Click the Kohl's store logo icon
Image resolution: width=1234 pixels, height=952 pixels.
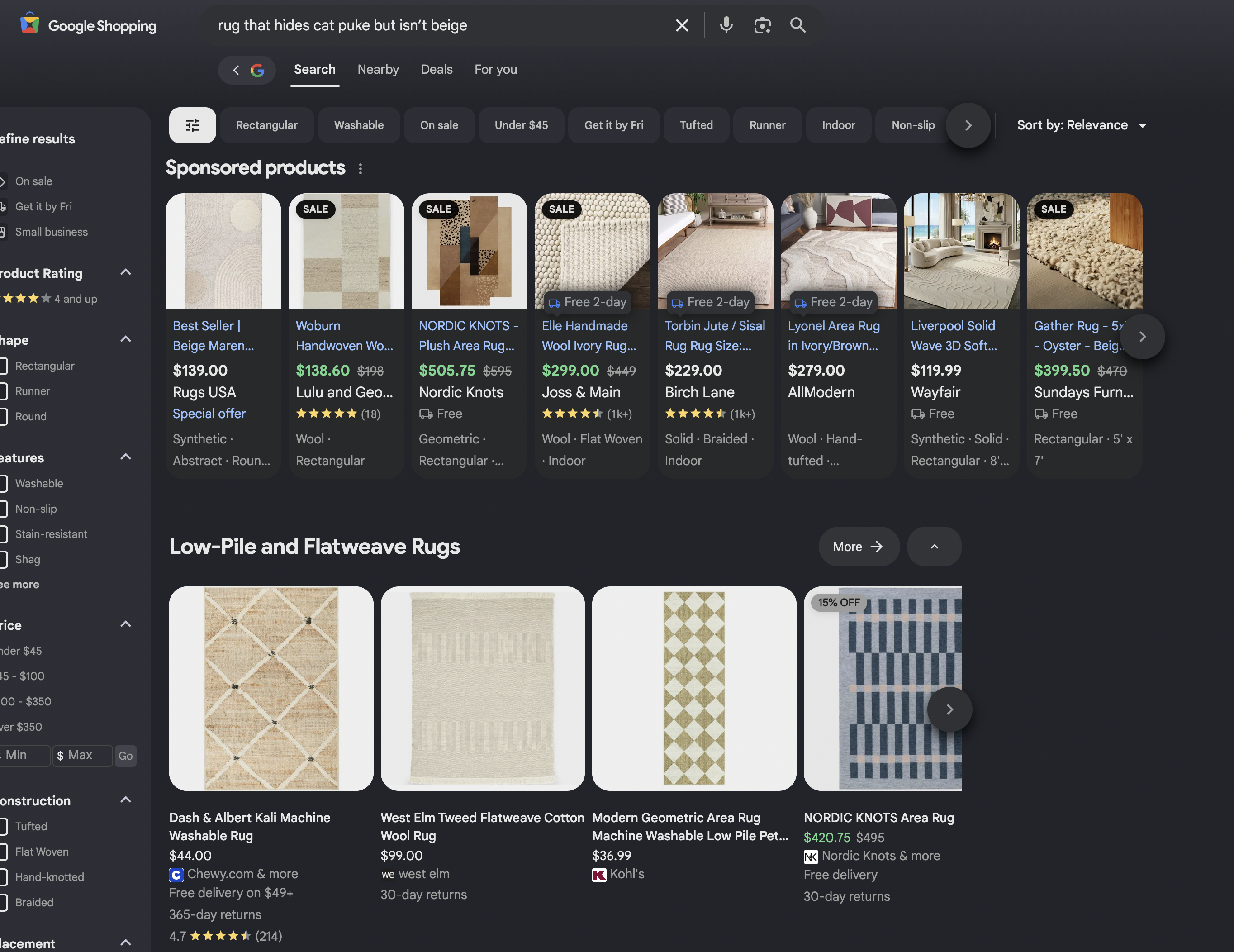pyautogui.click(x=599, y=875)
